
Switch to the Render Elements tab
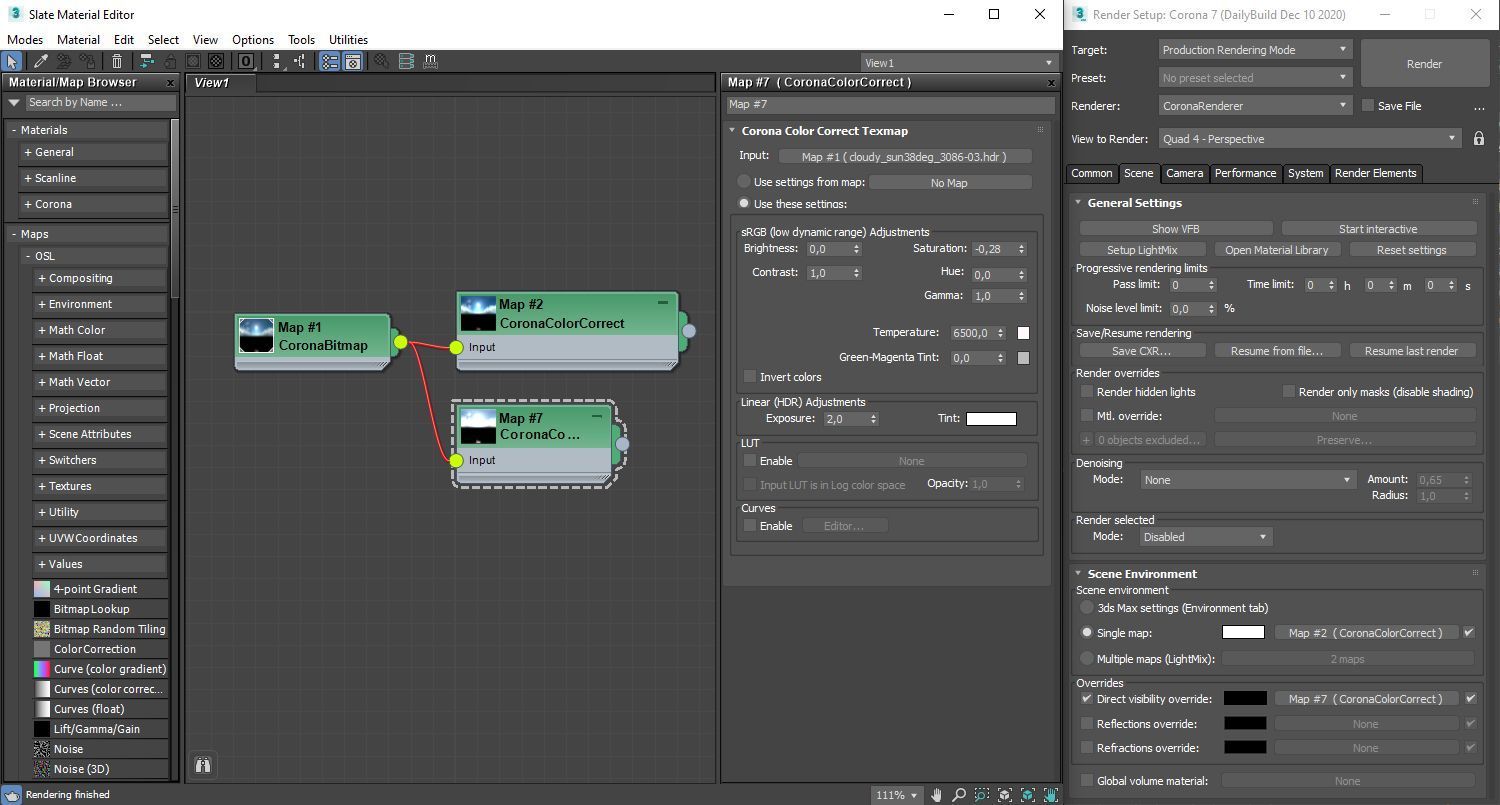1375,173
